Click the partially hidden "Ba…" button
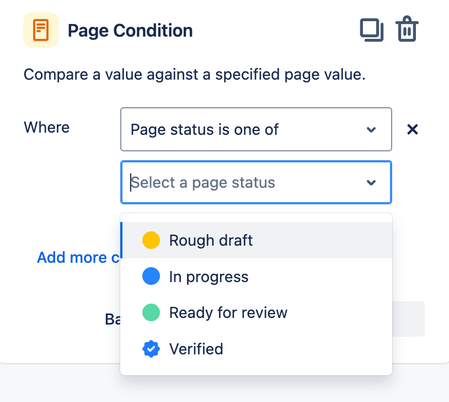449x402 pixels. coord(113,319)
